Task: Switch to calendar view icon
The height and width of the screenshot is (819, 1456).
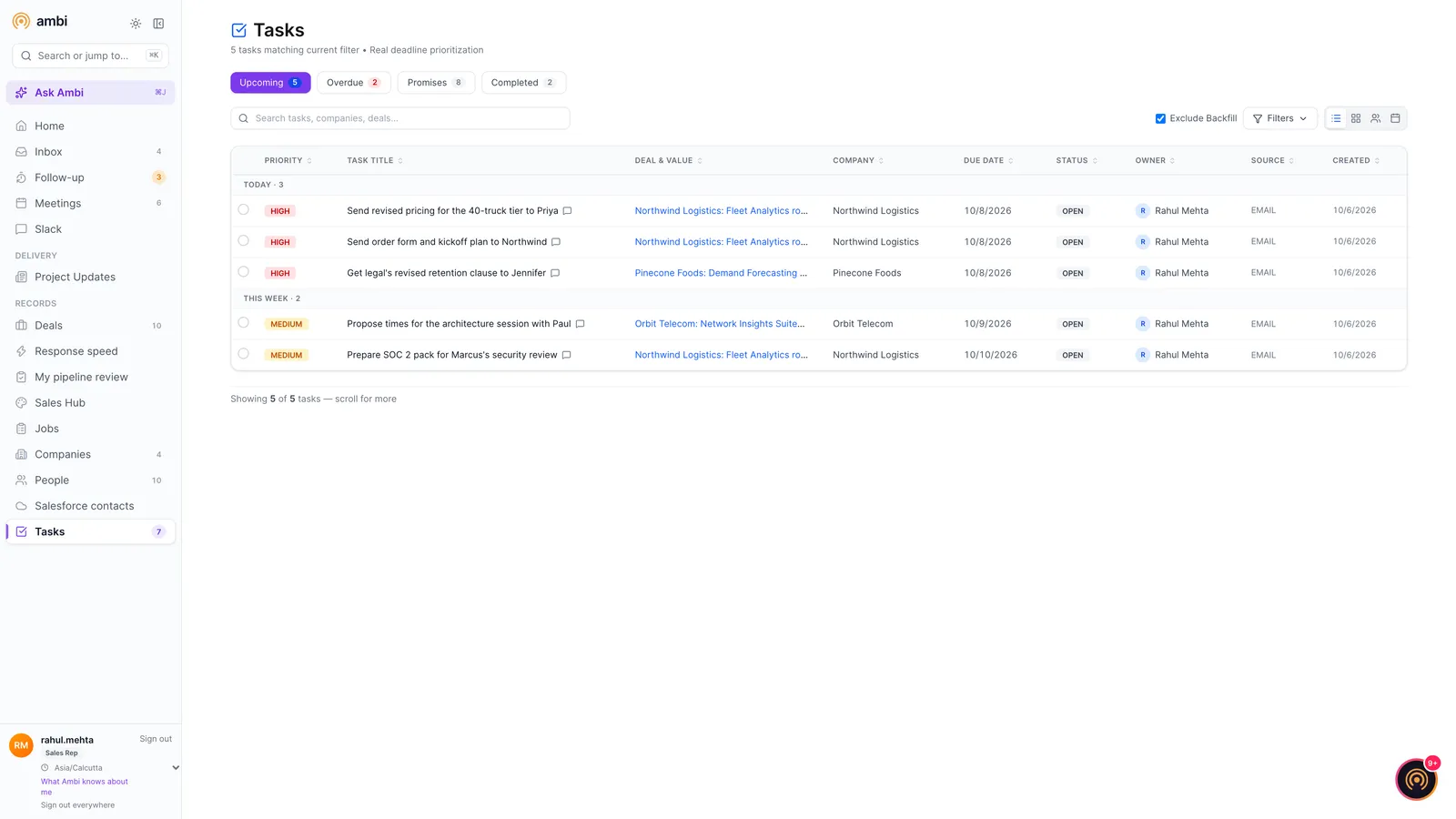Action: pos(1395,118)
